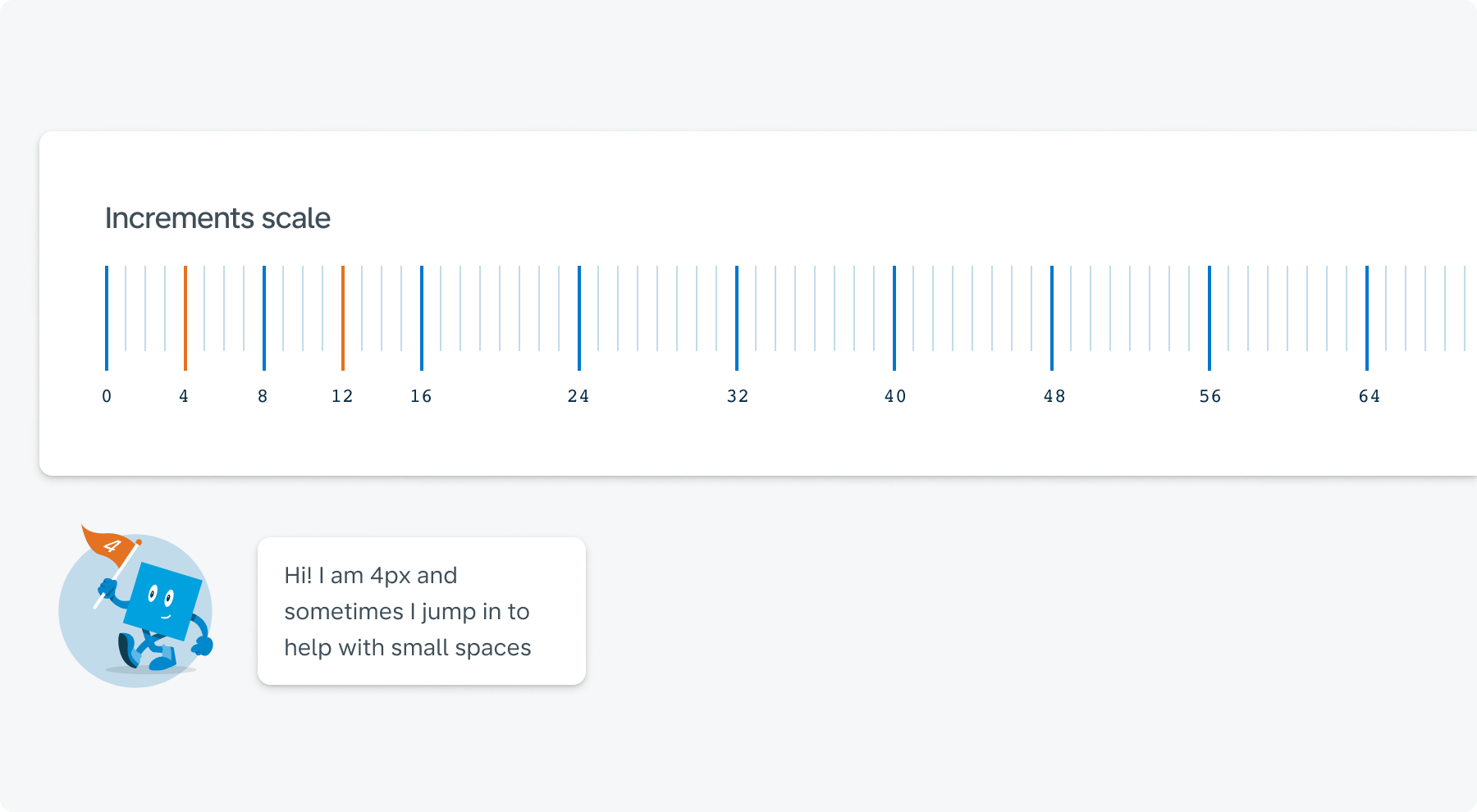The width and height of the screenshot is (1477, 812).
Task: Click the number label 24 under the scale
Action: coord(578,397)
